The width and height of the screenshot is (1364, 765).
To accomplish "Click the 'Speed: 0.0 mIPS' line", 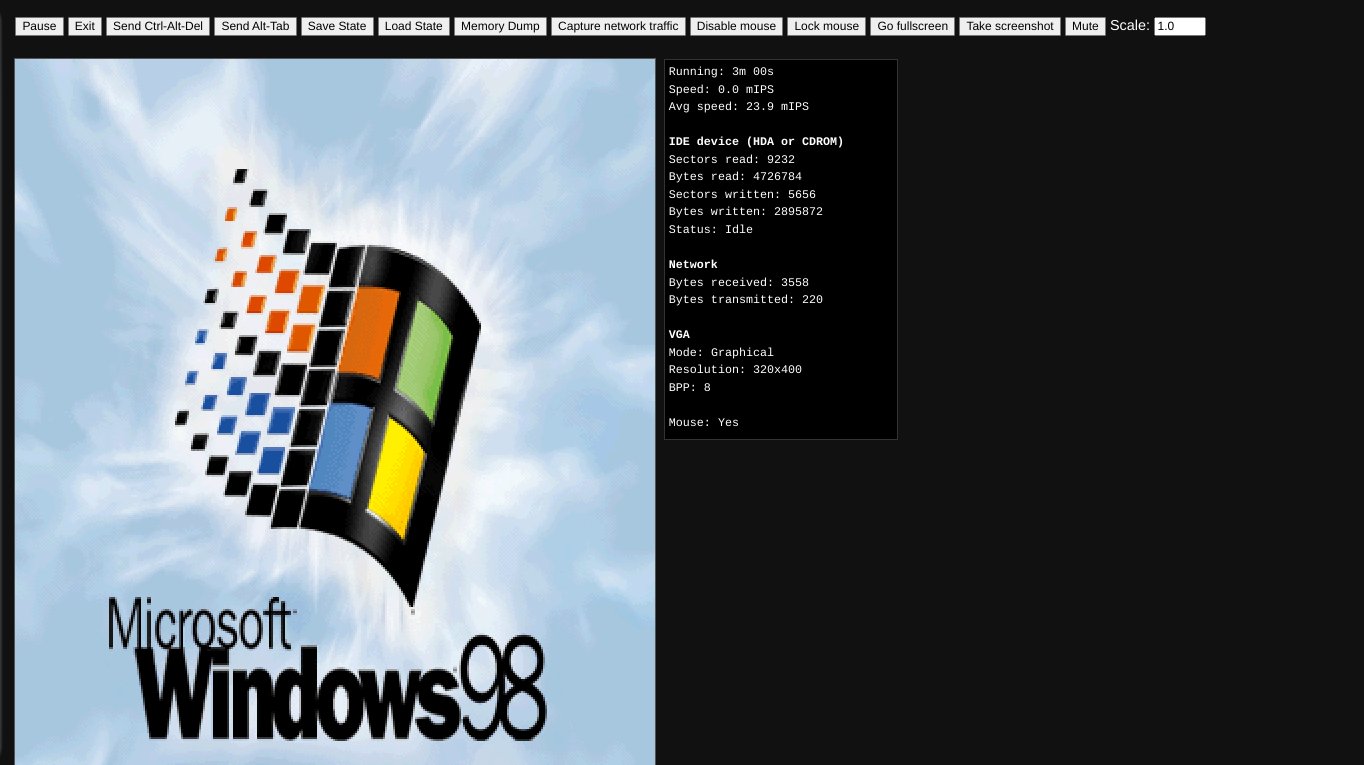I will [x=721, y=90].
